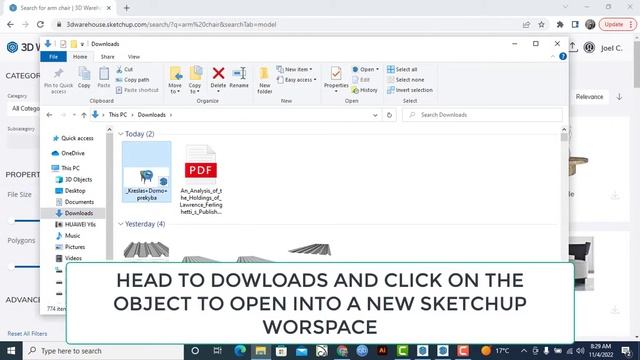
Task: Open the Windows Start menu
Action: [11, 351]
